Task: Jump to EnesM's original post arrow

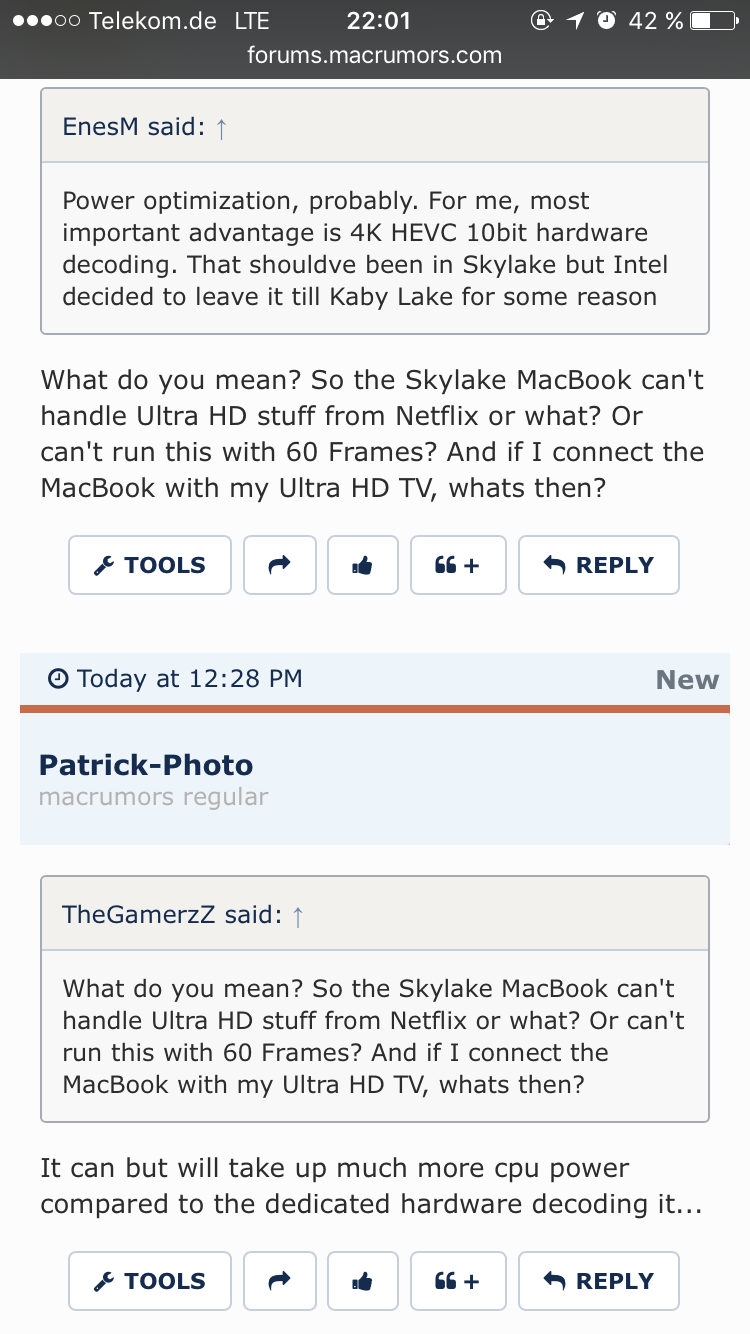Action: [221, 128]
